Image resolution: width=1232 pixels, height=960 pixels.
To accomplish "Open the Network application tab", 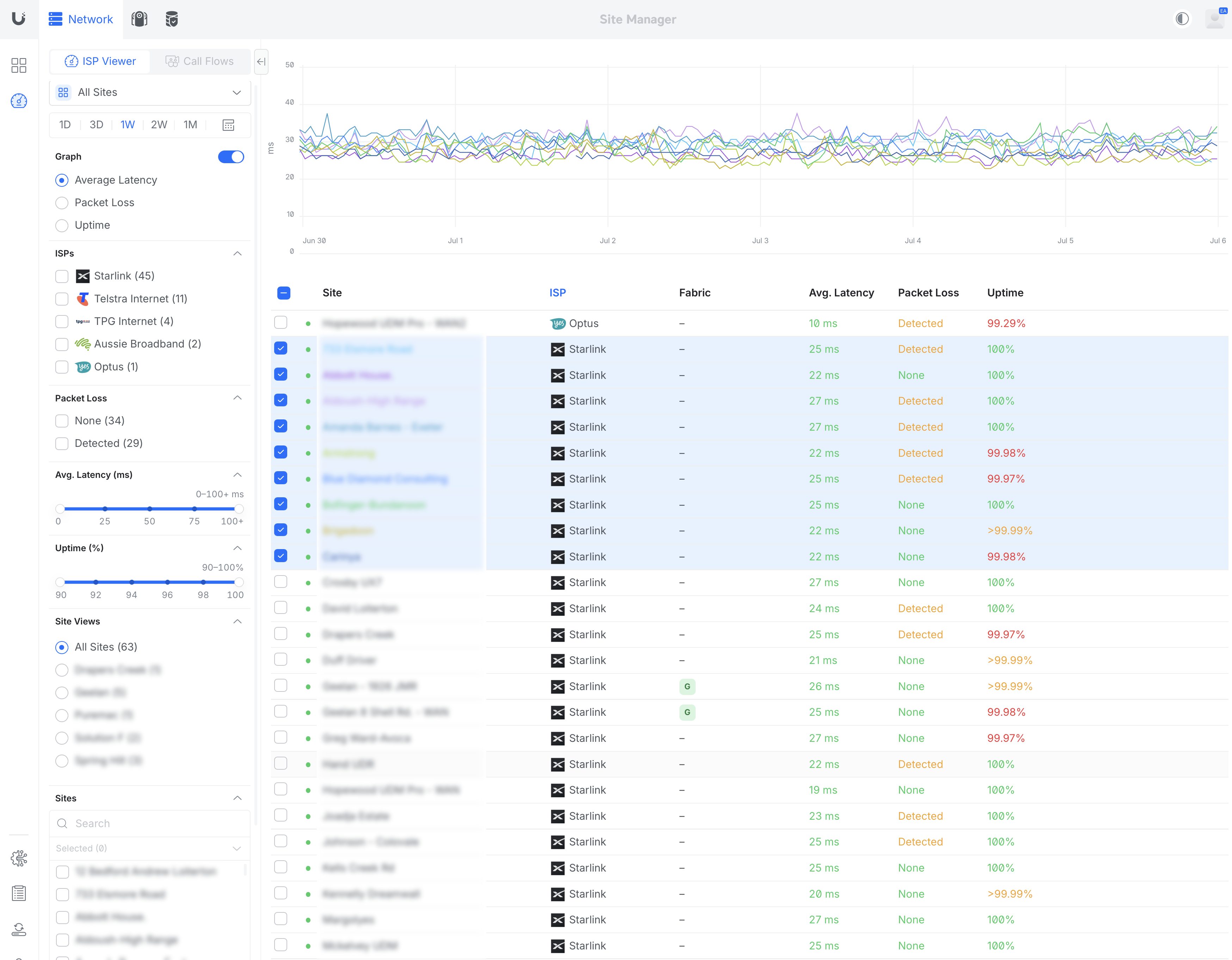I will (x=81, y=19).
